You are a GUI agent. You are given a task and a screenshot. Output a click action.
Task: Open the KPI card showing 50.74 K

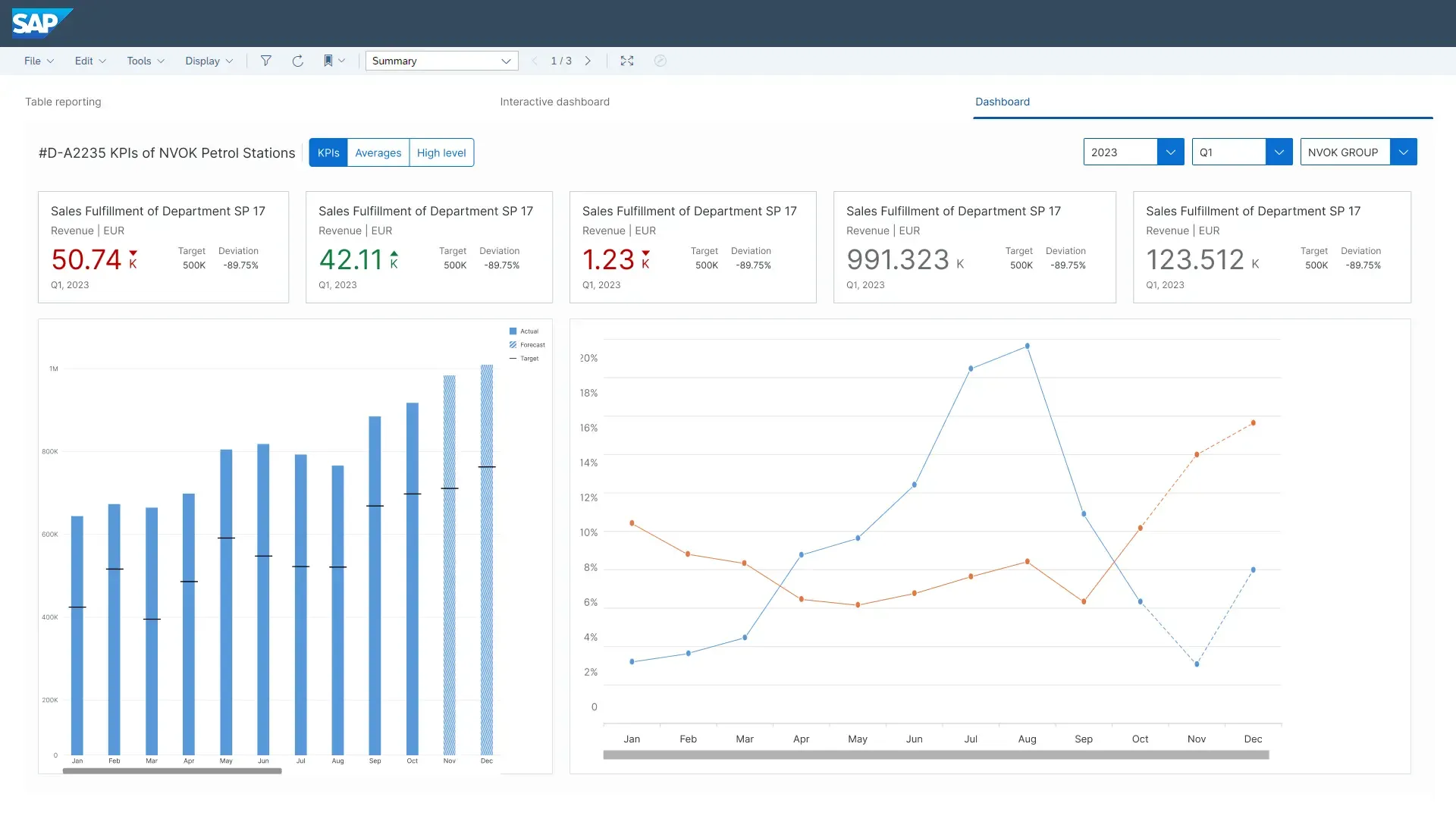163,247
